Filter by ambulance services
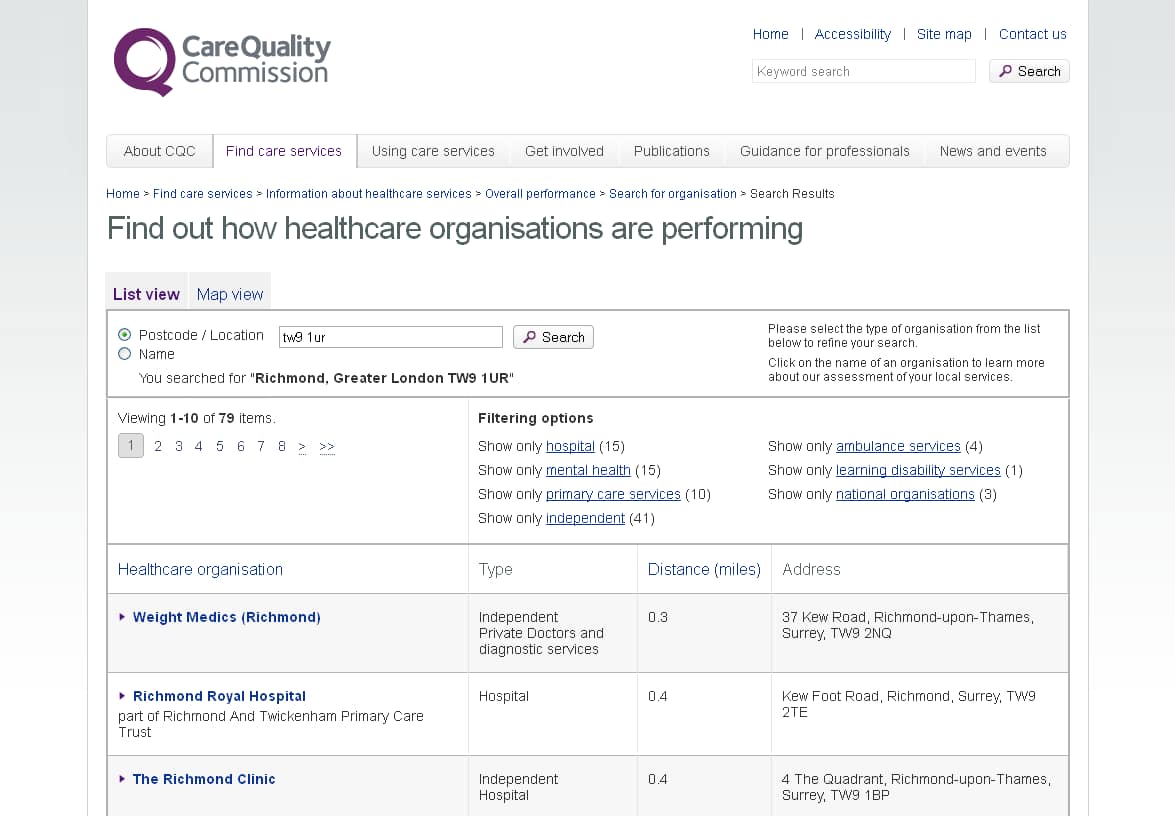The image size is (1175, 816). 898,446
